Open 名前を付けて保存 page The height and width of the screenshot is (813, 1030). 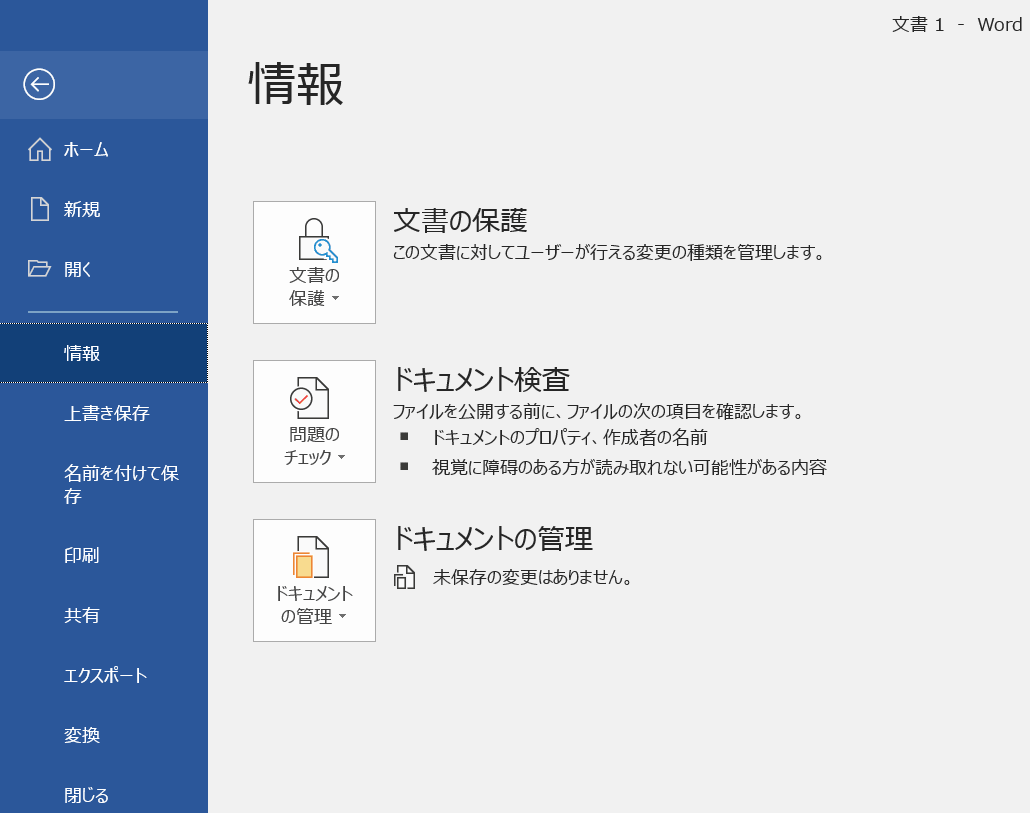coord(120,484)
